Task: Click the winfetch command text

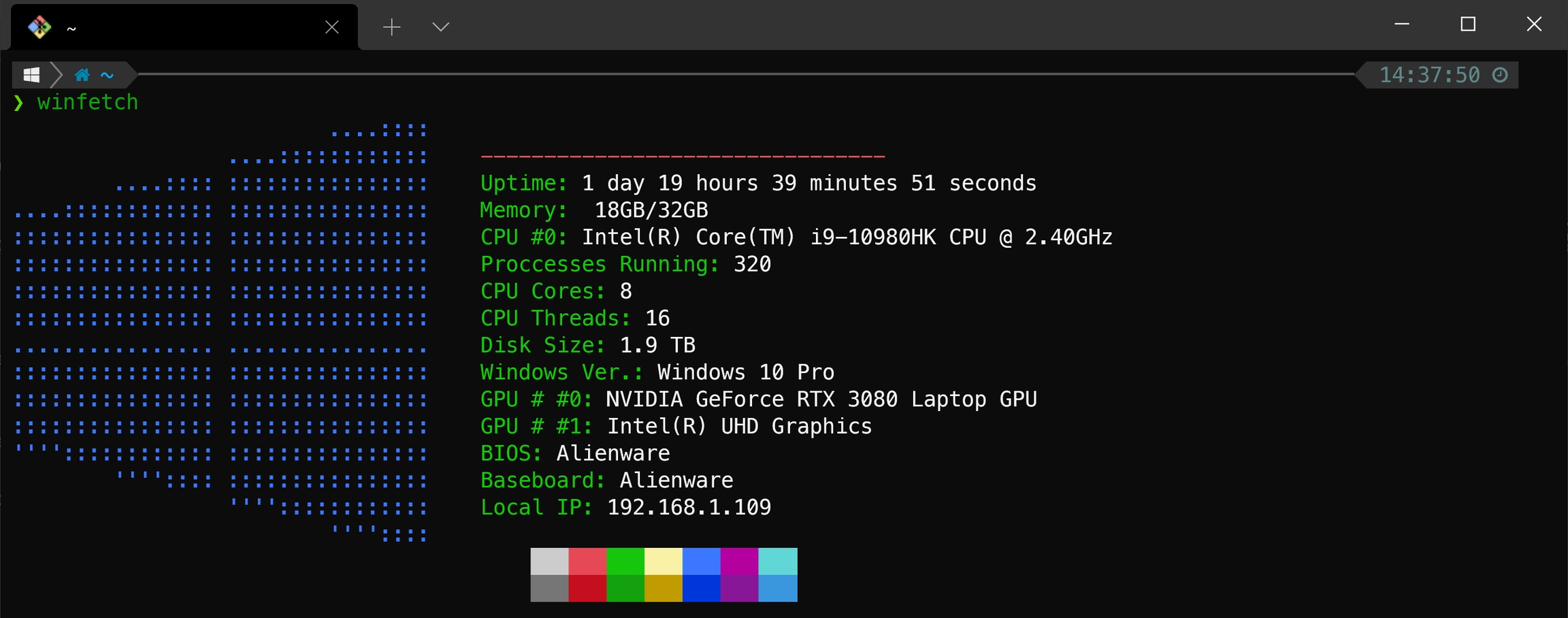Action: pos(88,102)
